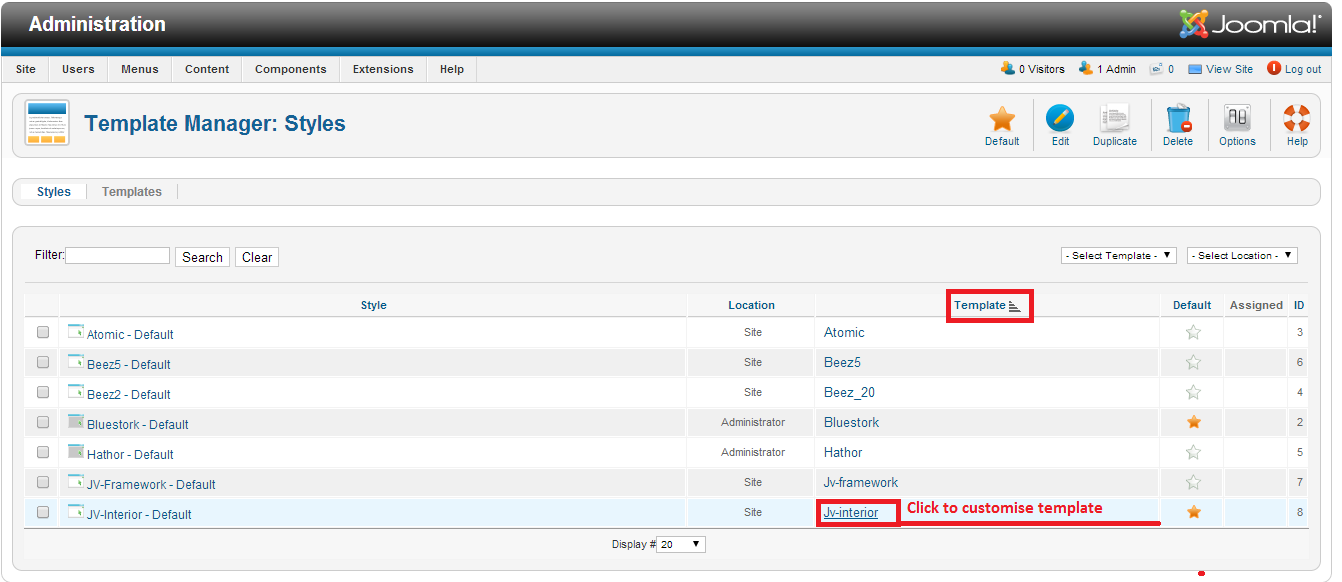
Task: Open the Help menu in menu bar
Action: coord(452,69)
